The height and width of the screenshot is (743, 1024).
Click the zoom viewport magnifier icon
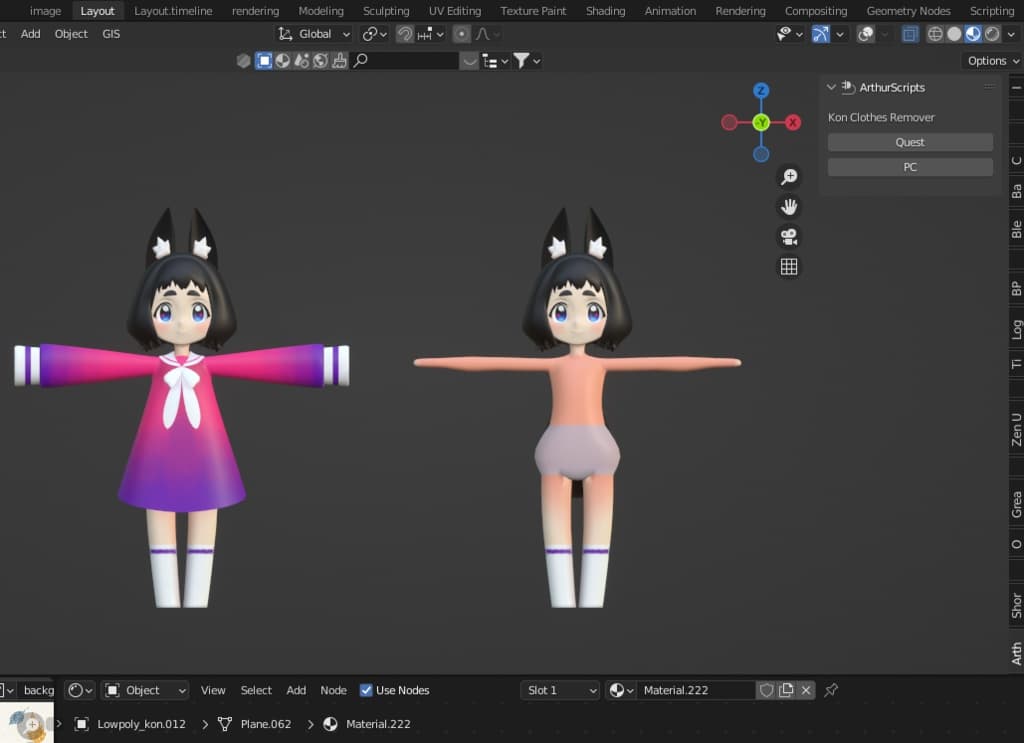click(x=789, y=177)
